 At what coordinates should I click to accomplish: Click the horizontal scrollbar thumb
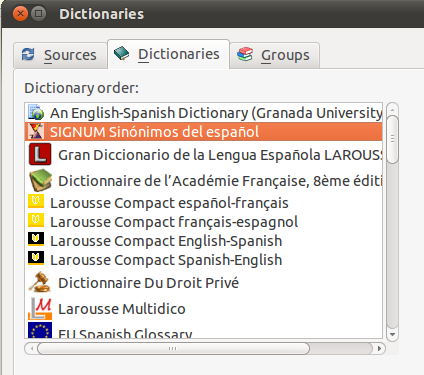tap(173, 348)
